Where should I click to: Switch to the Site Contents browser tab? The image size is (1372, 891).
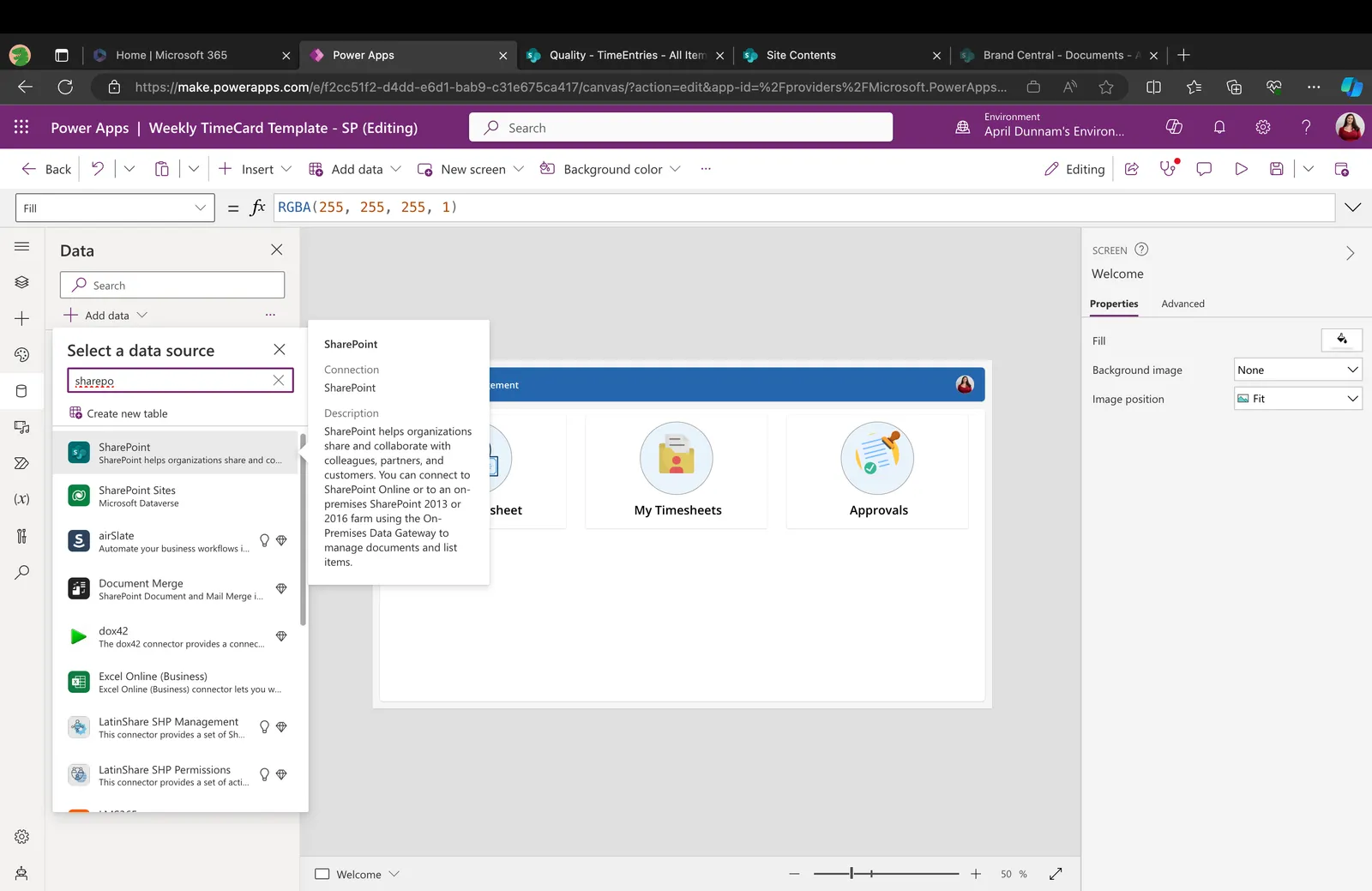coord(840,55)
